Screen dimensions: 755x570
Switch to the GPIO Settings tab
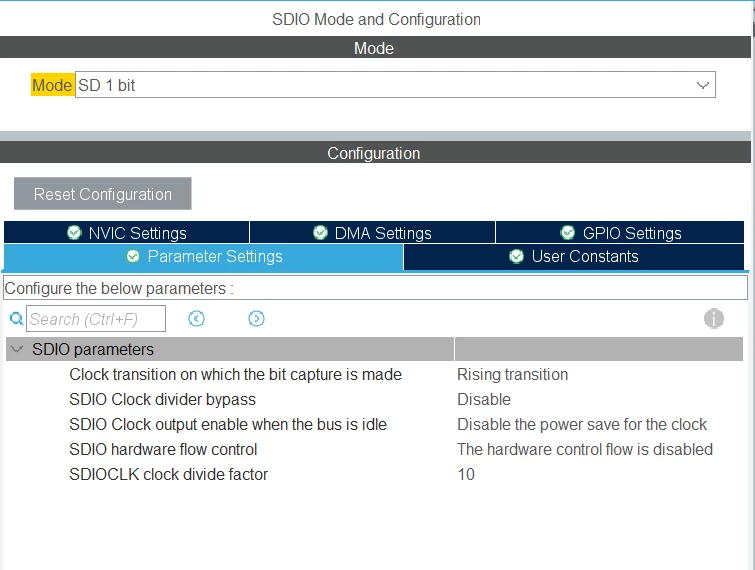[x=620, y=233]
